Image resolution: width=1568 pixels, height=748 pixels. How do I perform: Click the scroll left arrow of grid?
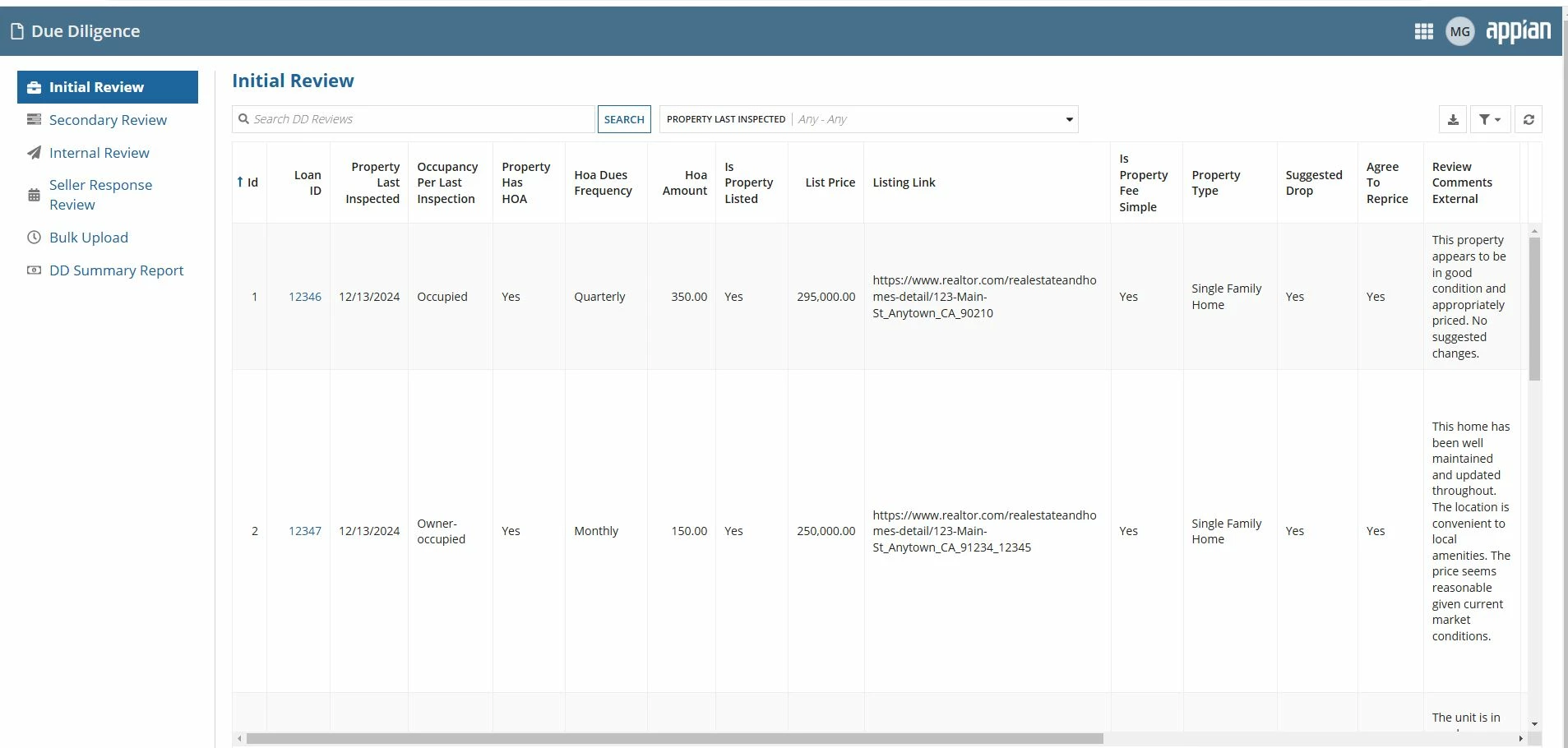[239, 739]
